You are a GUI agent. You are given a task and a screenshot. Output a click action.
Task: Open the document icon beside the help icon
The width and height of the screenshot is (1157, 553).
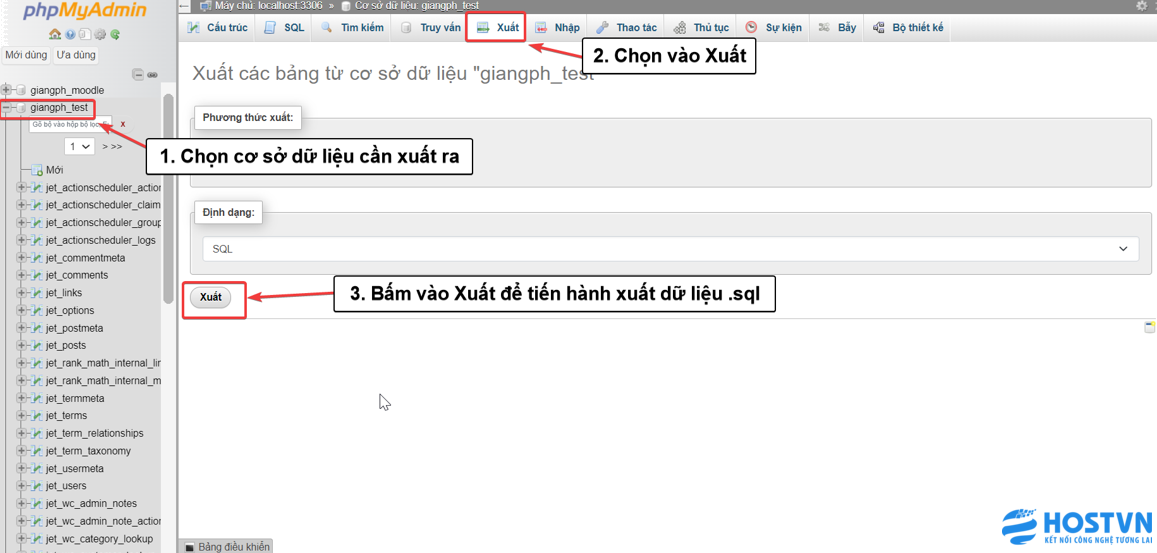pos(84,34)
